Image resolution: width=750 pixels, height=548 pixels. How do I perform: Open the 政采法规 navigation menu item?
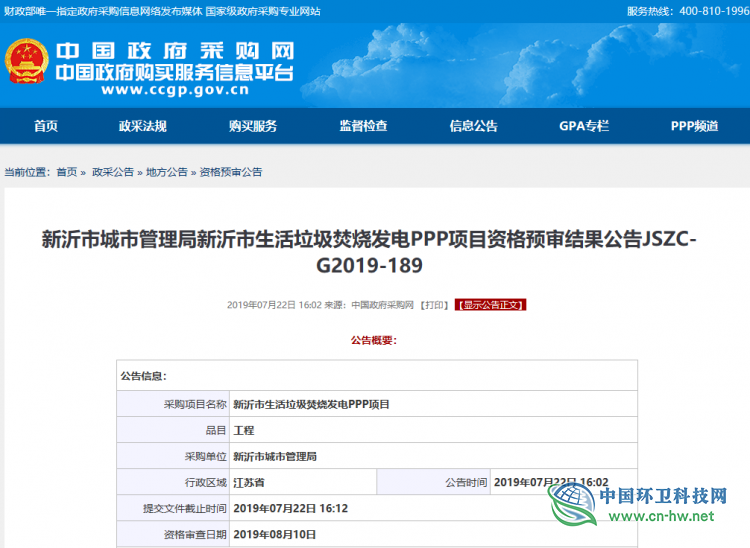click(x=143, y=126)
